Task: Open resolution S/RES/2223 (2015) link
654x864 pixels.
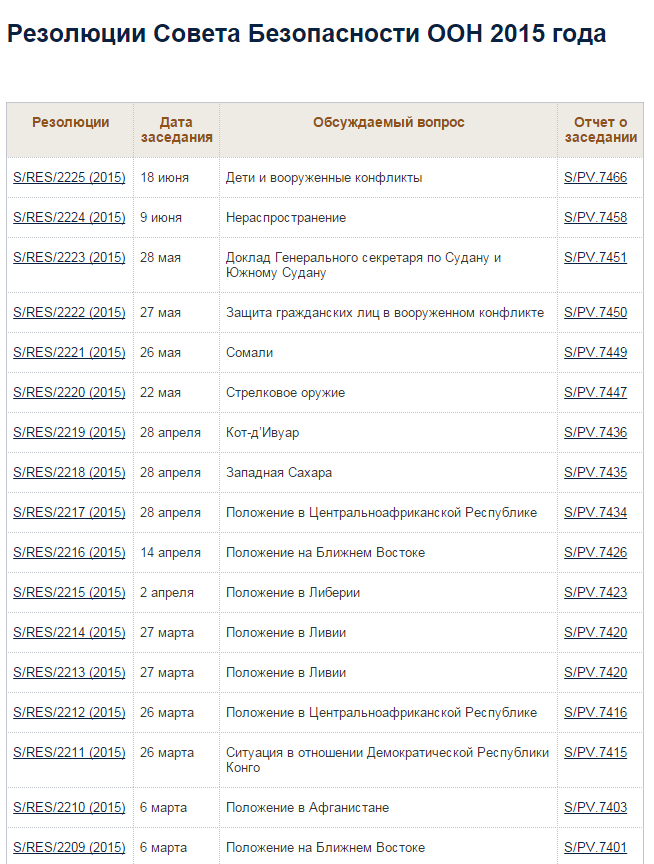Action: pos(69,257)
